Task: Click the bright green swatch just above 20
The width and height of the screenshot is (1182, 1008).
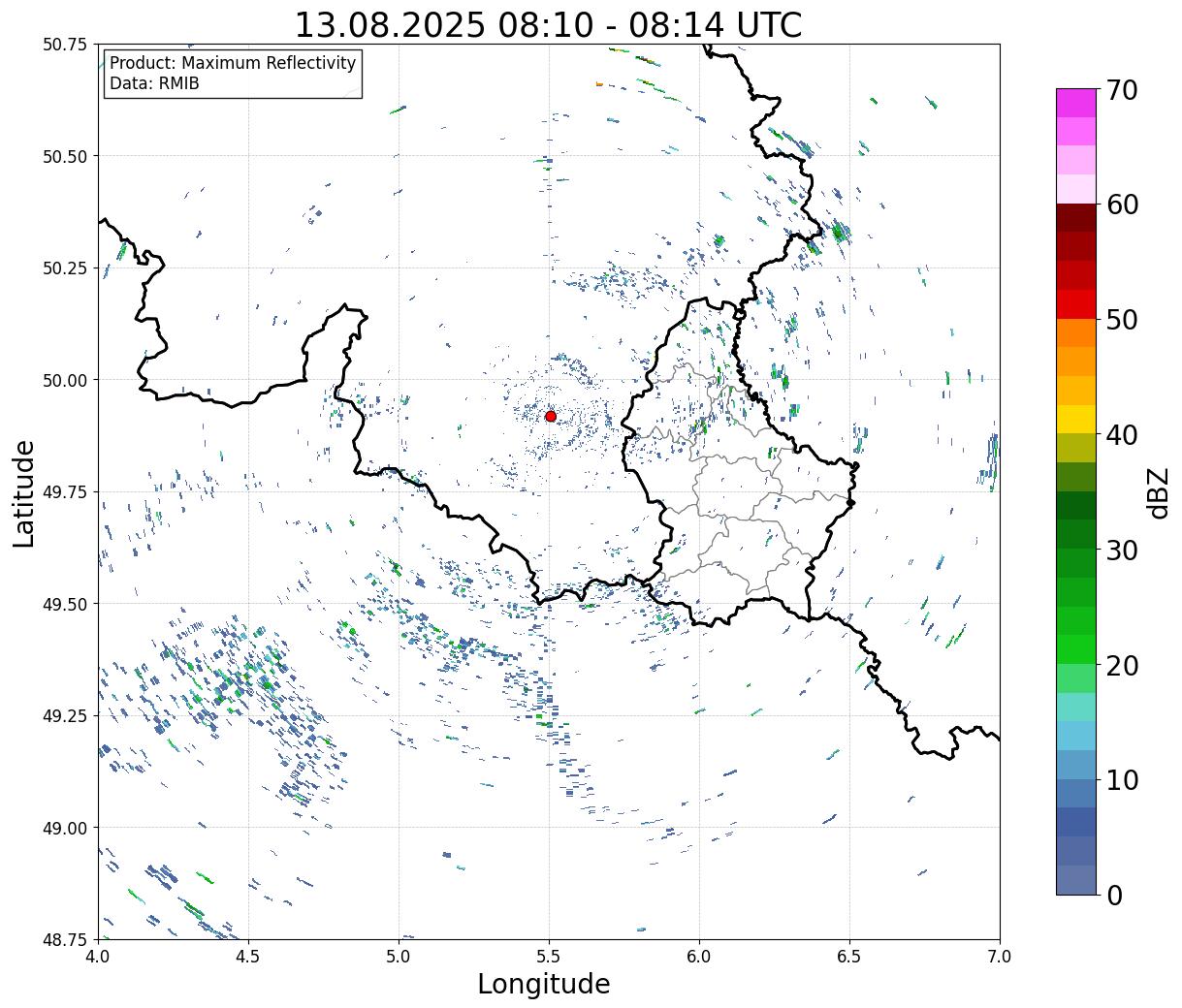Action: (1076, 649)
